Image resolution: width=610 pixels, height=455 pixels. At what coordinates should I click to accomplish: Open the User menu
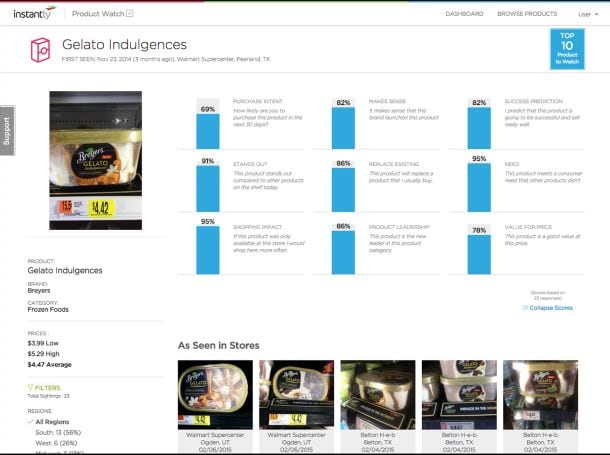[x=588, y=14]
